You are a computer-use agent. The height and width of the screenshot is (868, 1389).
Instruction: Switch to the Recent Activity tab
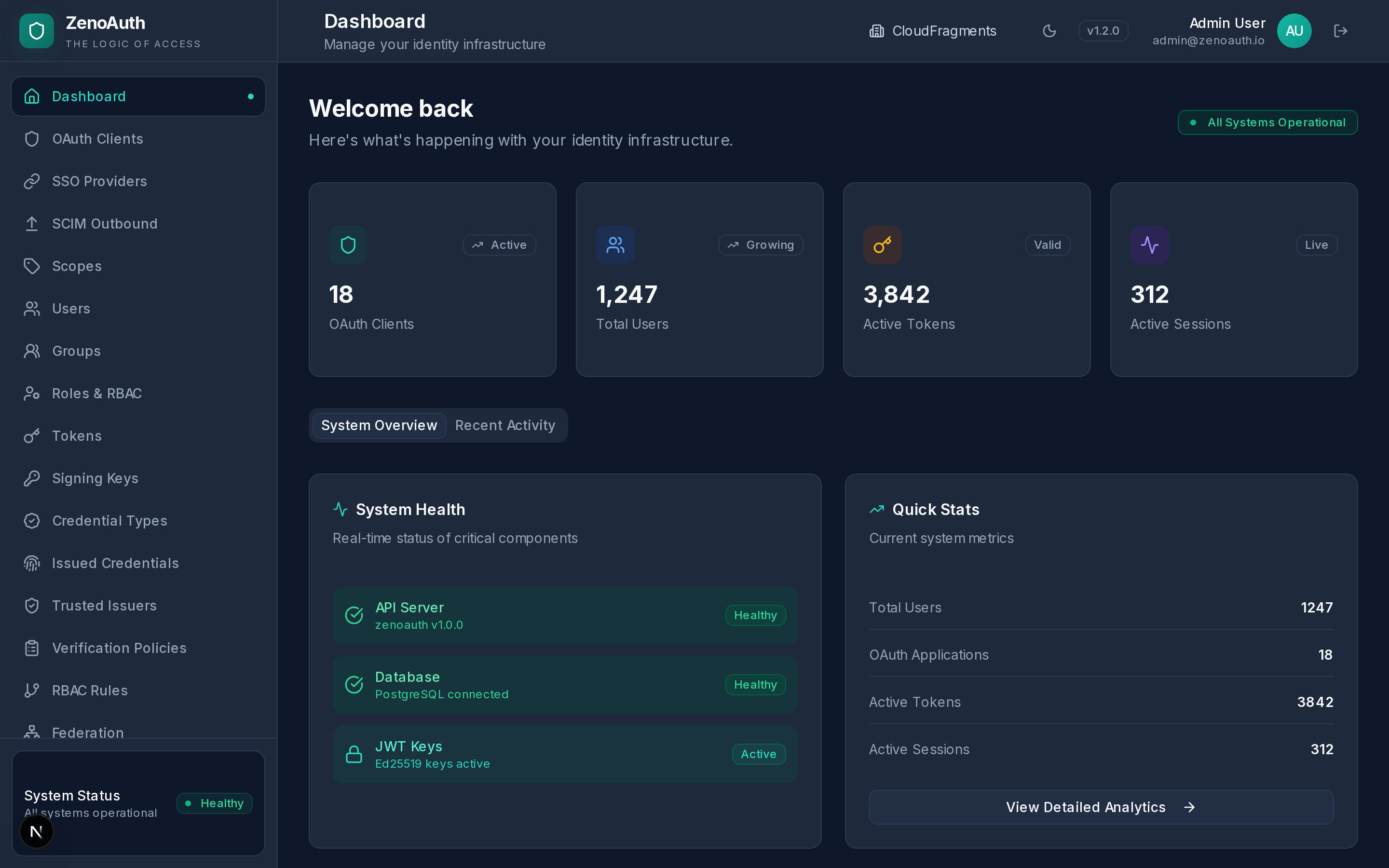(505, 425)
